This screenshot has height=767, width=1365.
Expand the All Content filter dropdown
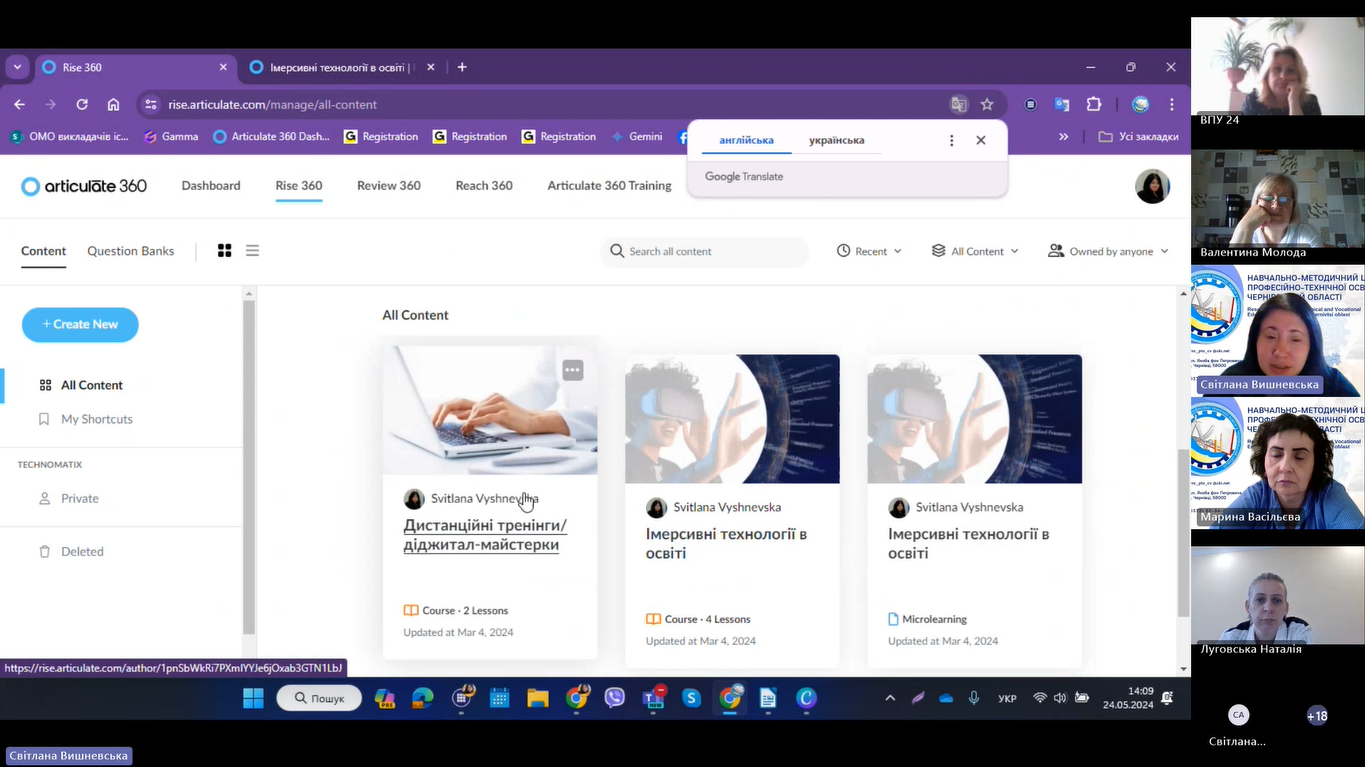point(975,252)
